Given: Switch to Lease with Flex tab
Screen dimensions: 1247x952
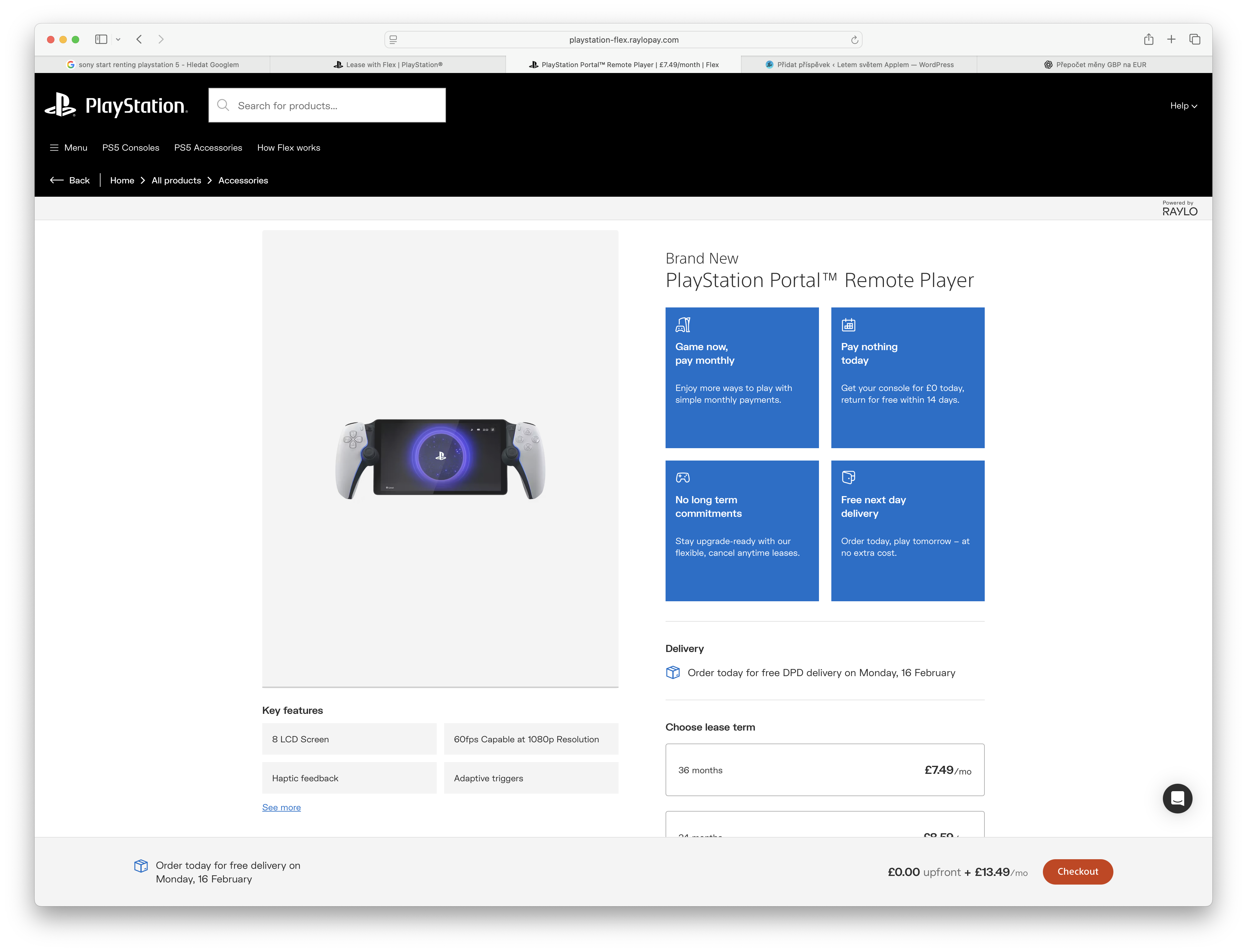Looking at the screenshot, I should tap(388, 65).
